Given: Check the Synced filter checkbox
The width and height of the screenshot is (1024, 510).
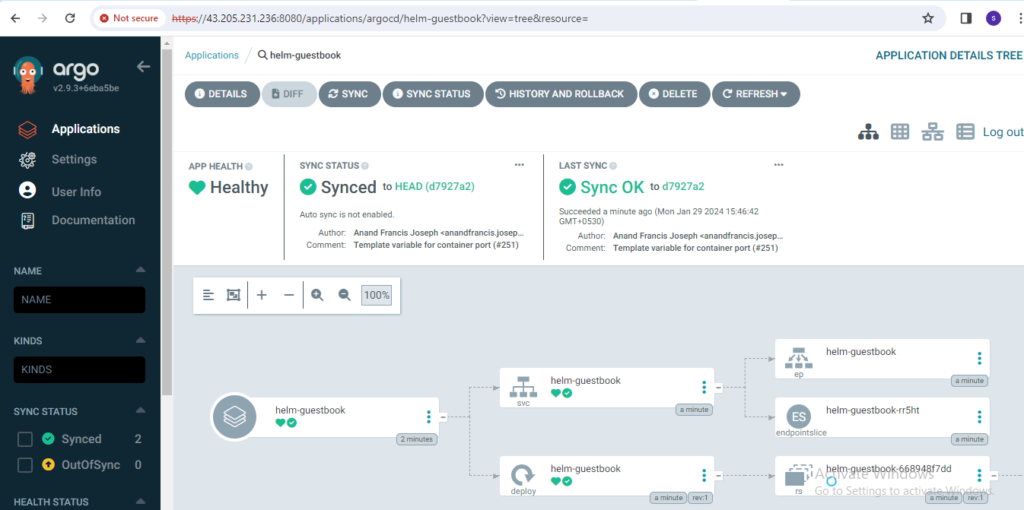Looking at the screenshot, I should pos(25,439).
